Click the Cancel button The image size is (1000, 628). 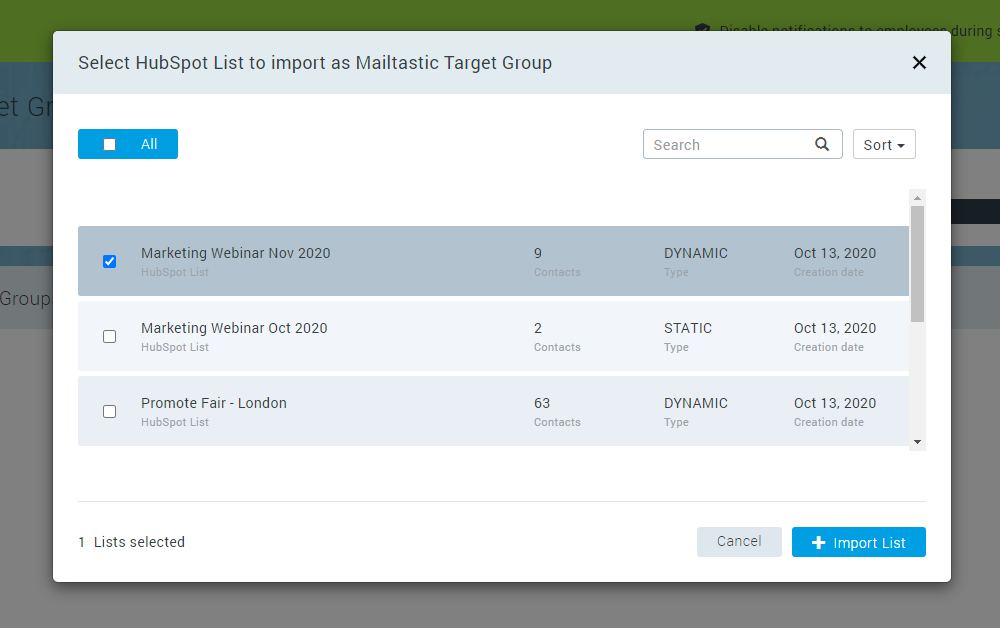tap(739, 542)
